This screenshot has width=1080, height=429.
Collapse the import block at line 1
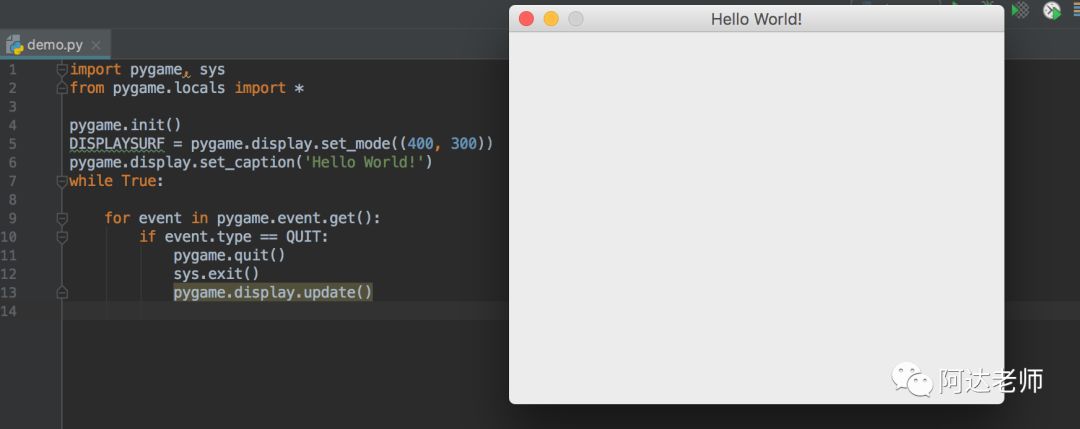(x=62, y=70)
